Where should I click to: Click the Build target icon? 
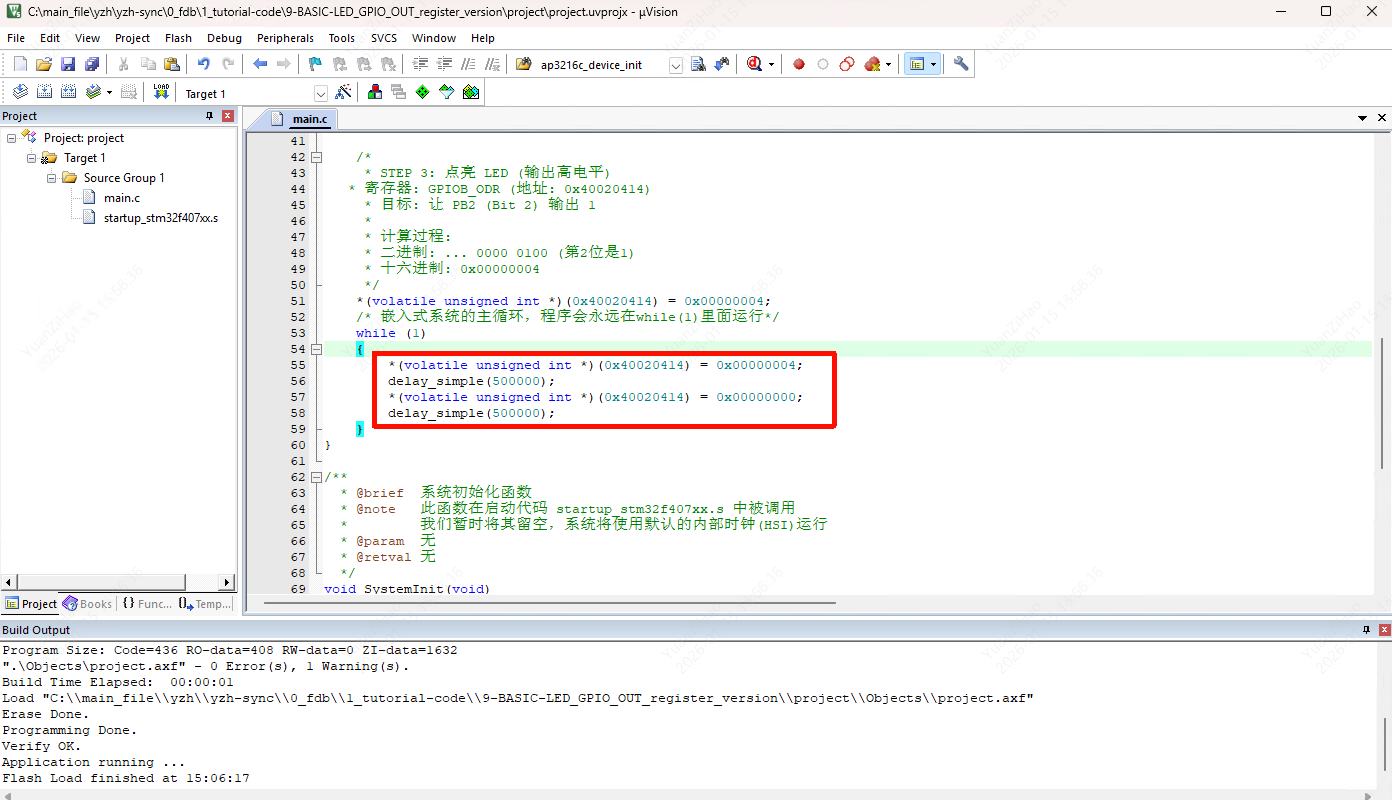pos(44,92)
